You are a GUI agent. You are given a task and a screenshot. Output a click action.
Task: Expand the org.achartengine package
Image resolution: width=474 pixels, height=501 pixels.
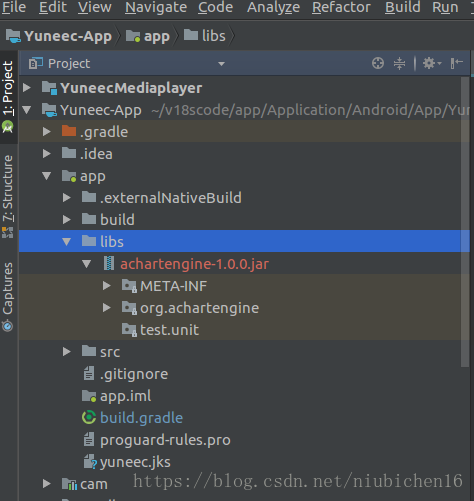(x=107, y=308)
